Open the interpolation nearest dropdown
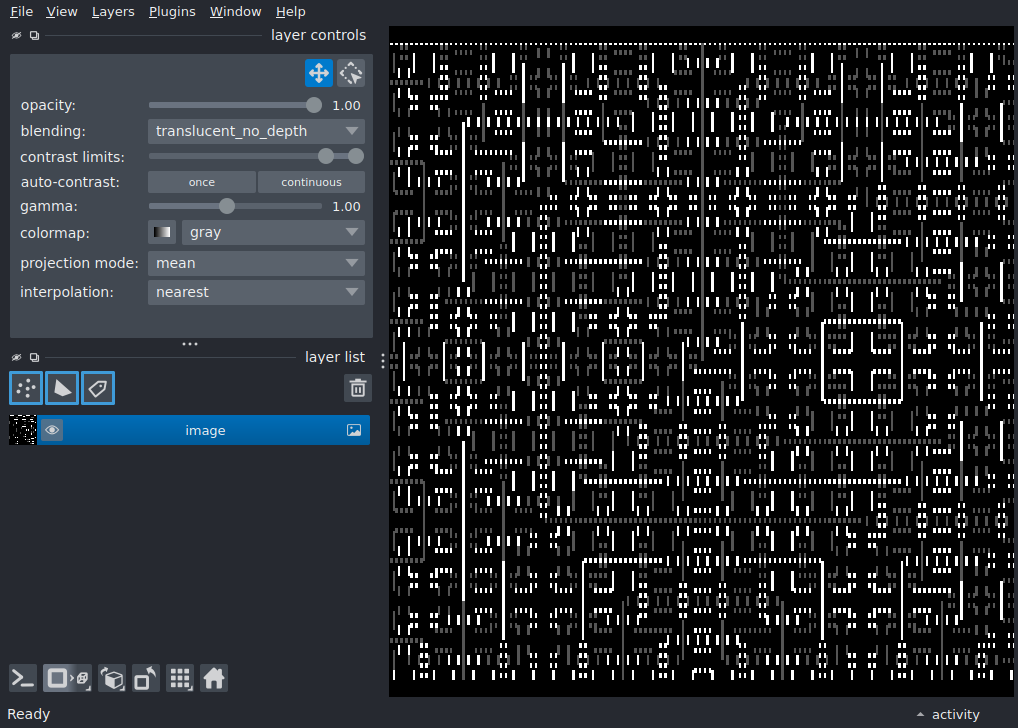Image resolution: width=1018 pixels, height=728 pixels. [x=256, y=292]
